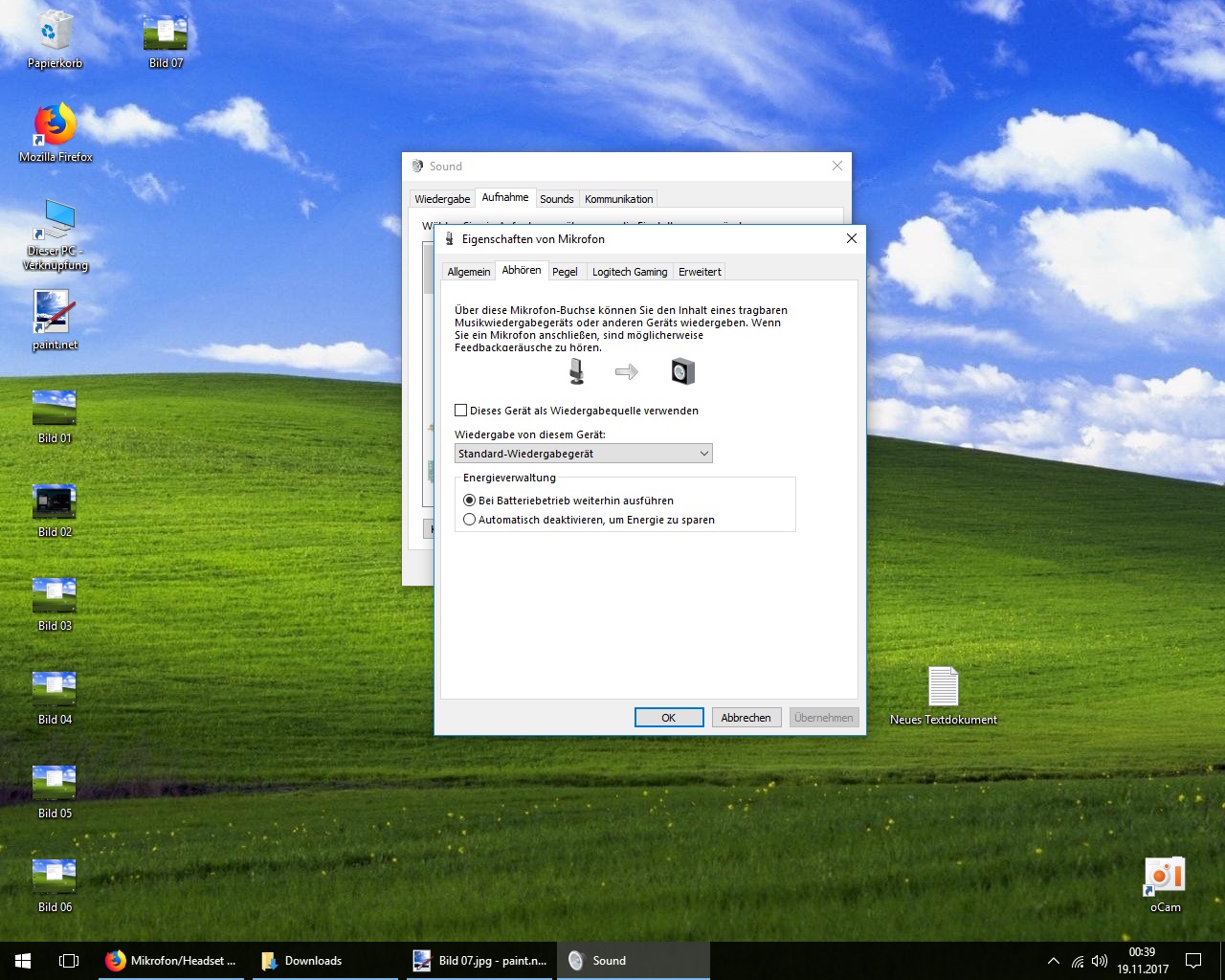Select the Bild 02 desktop image

pyautogui.click(x=55, y=510)
